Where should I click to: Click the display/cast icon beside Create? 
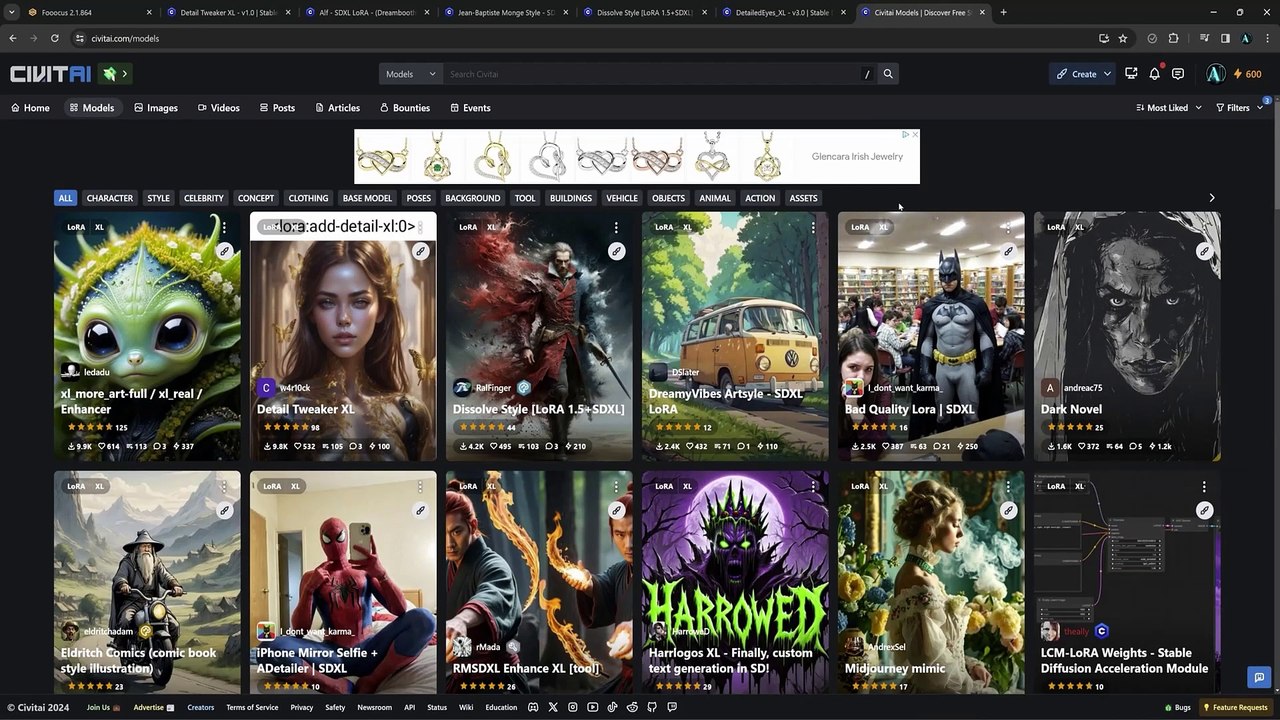(1131, 74)
